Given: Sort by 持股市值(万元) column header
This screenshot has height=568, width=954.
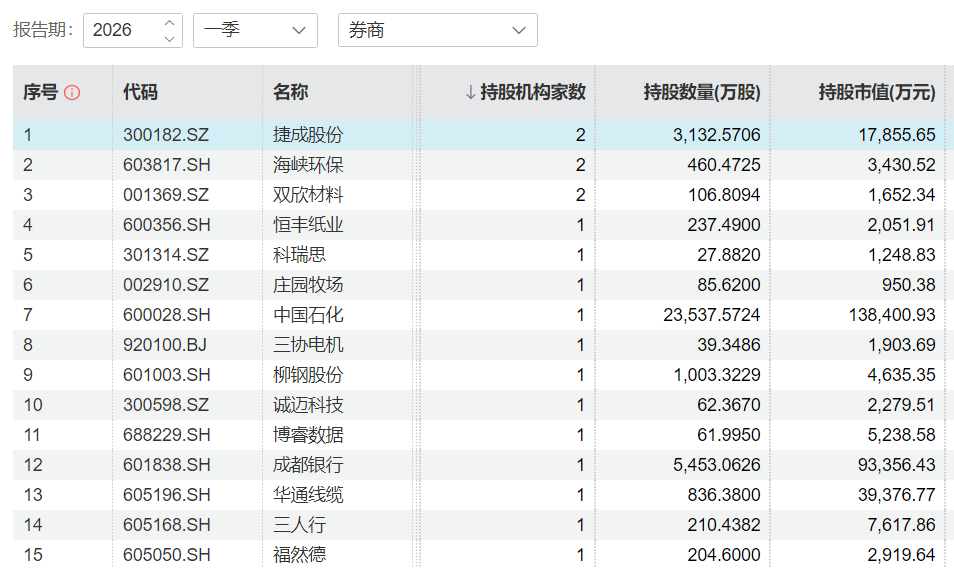Looking at the screenshot, I should pos(877,92).
